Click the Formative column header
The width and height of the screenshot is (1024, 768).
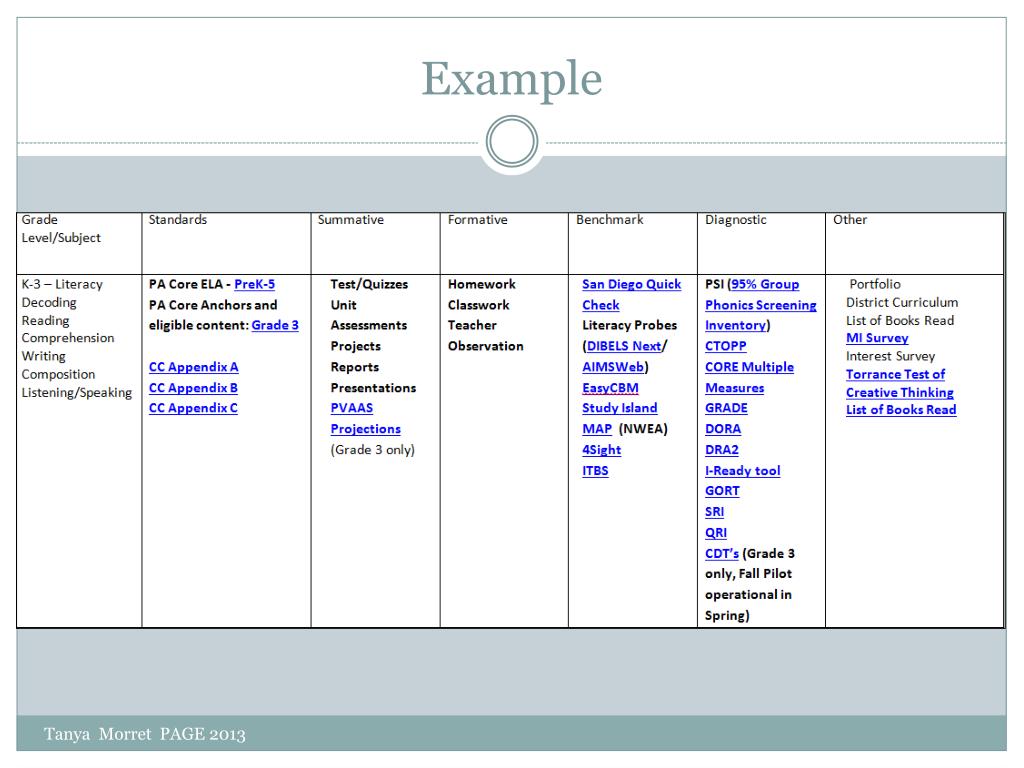pyautogui.click(x=477, y=220)
